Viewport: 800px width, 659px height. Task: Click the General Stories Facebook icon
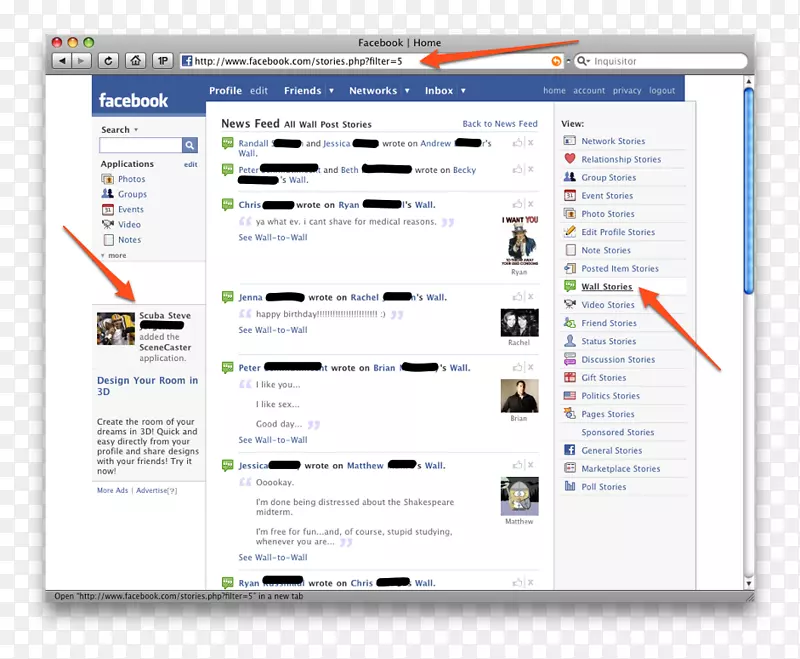click(570, 450)
